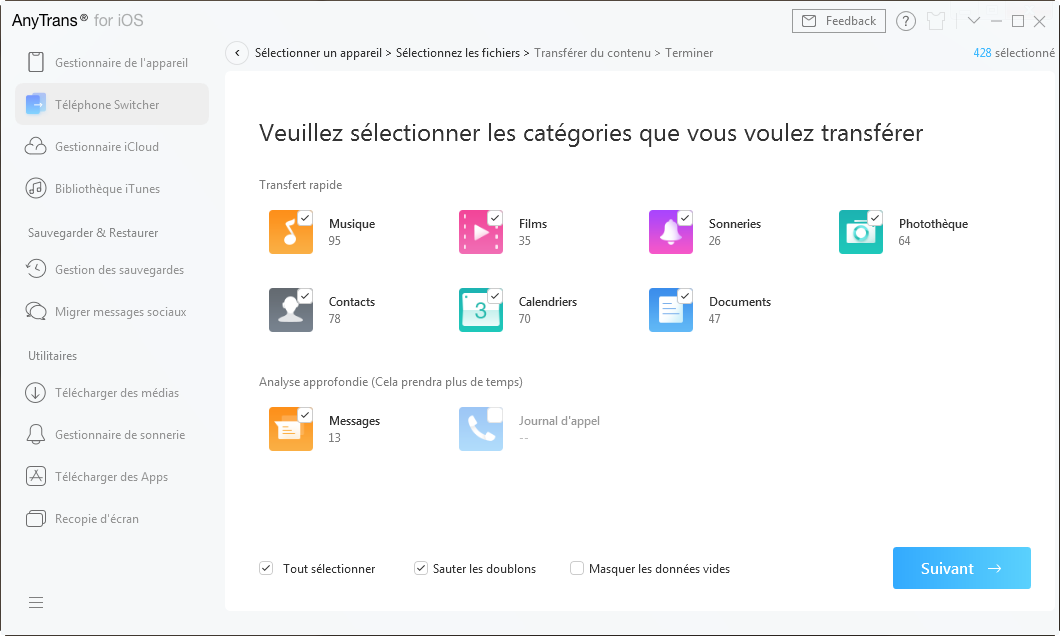Select the Musique label text

[x=352, y=224]
